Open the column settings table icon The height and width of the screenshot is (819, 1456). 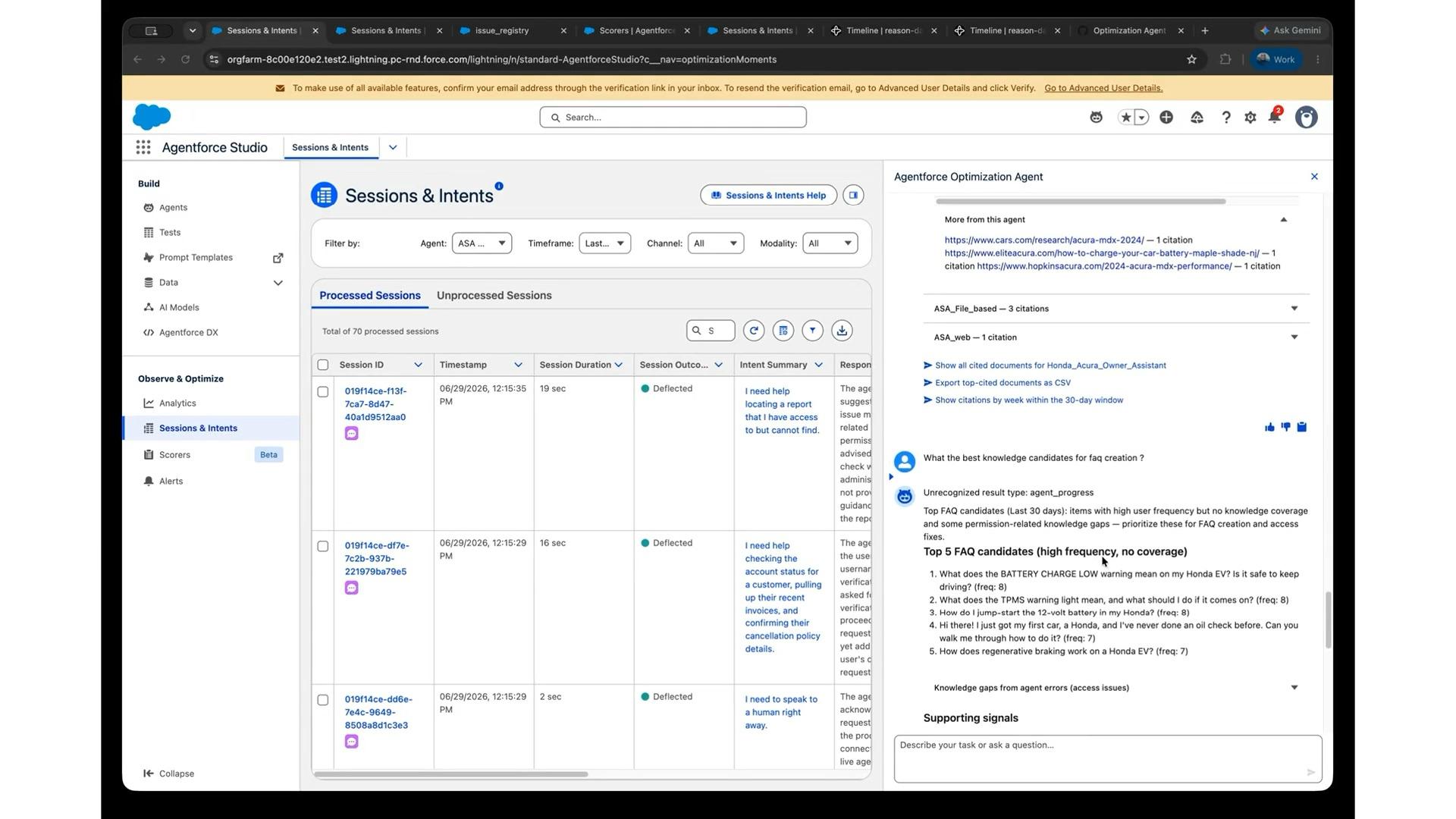pos(783,331)
